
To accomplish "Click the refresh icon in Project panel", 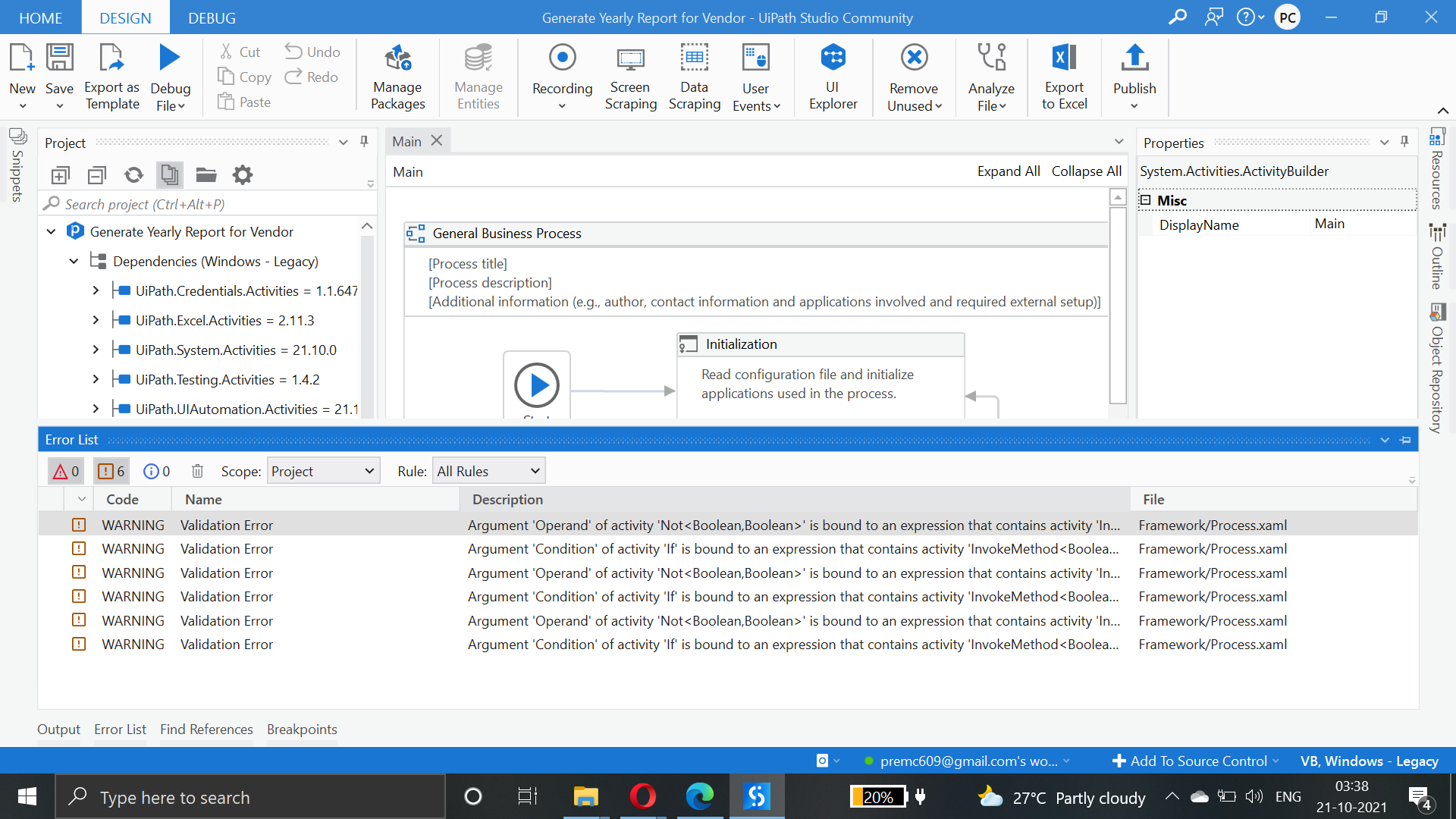I will [133, 175].
